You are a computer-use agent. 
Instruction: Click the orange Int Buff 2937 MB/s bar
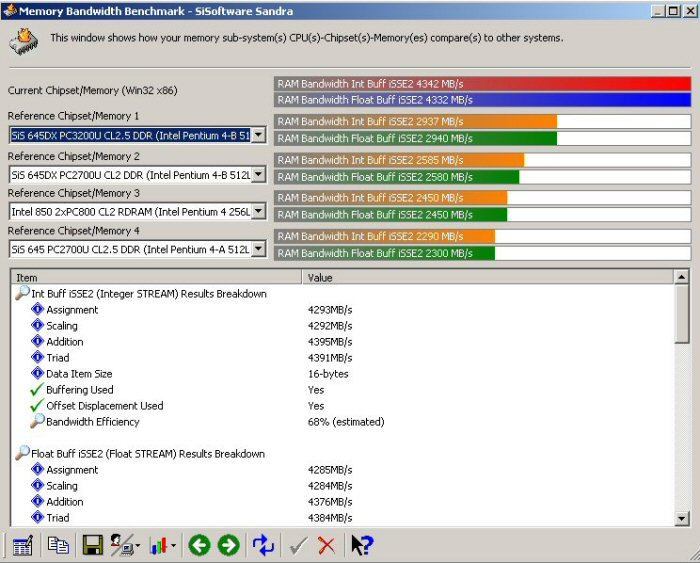click(x=416, y=121)
